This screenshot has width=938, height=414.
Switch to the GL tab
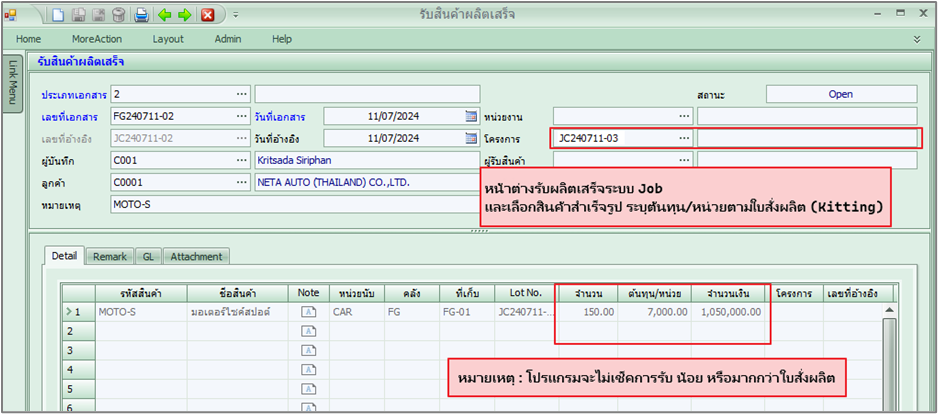(148, 256)
